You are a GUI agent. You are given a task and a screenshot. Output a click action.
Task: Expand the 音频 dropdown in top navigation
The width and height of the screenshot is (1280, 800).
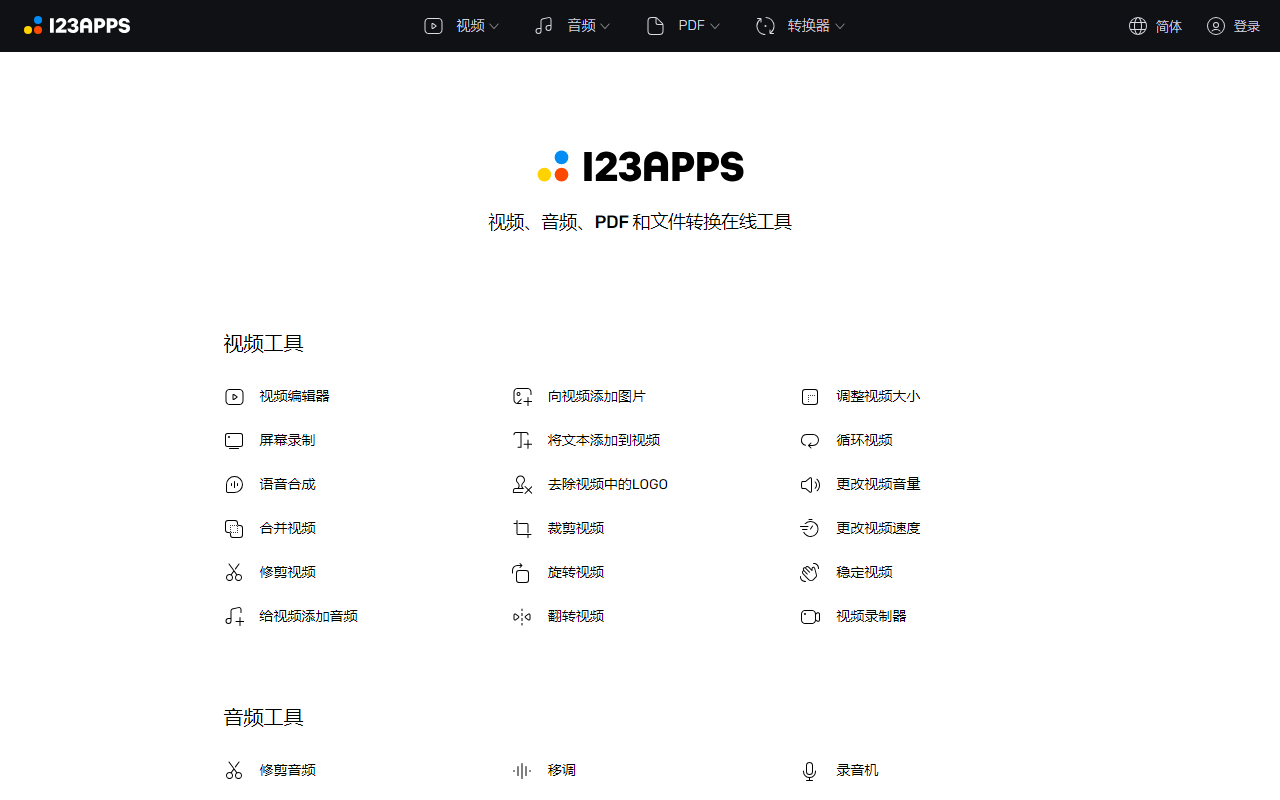pos(572,26)
